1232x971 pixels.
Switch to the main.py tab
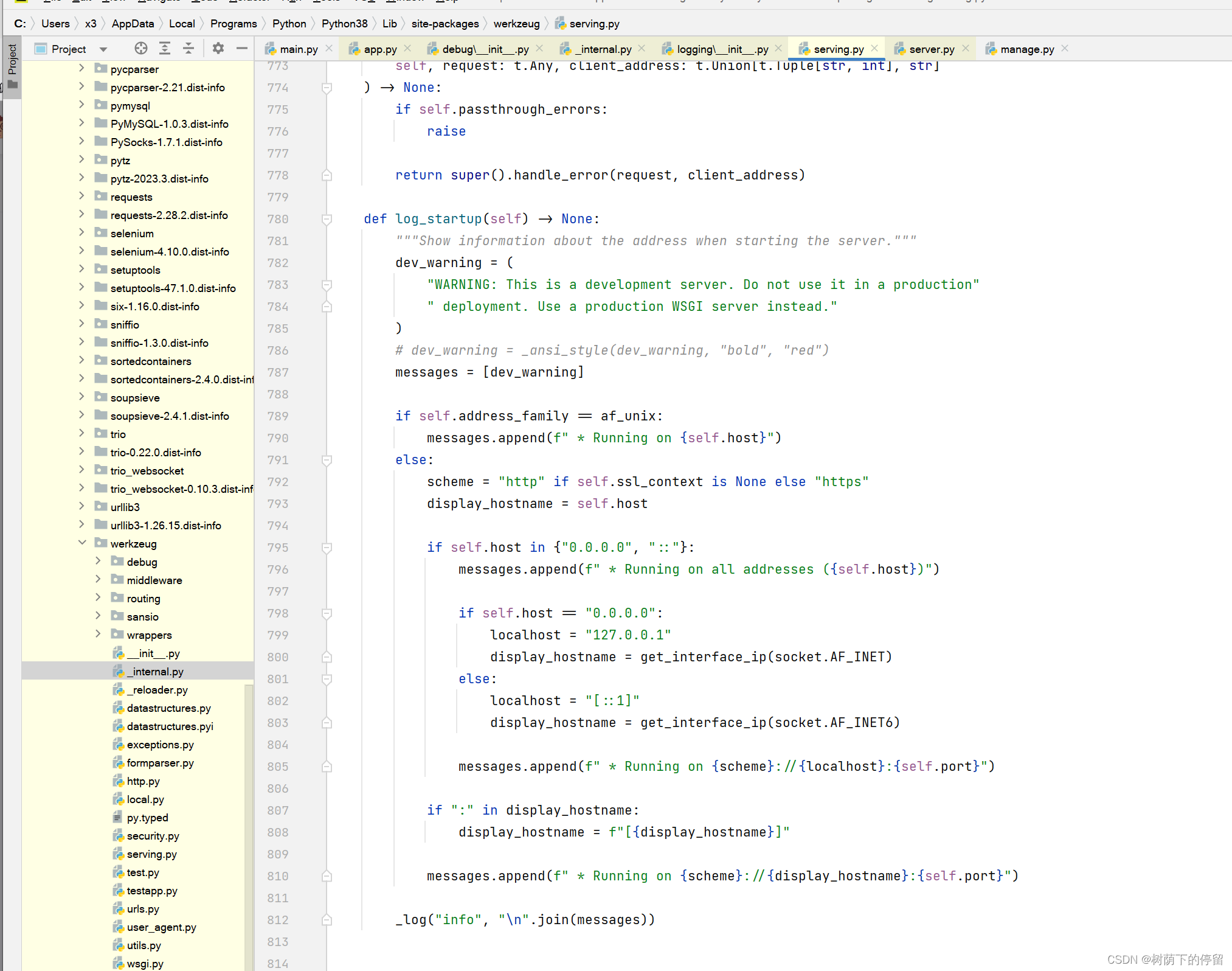[298, 49]
